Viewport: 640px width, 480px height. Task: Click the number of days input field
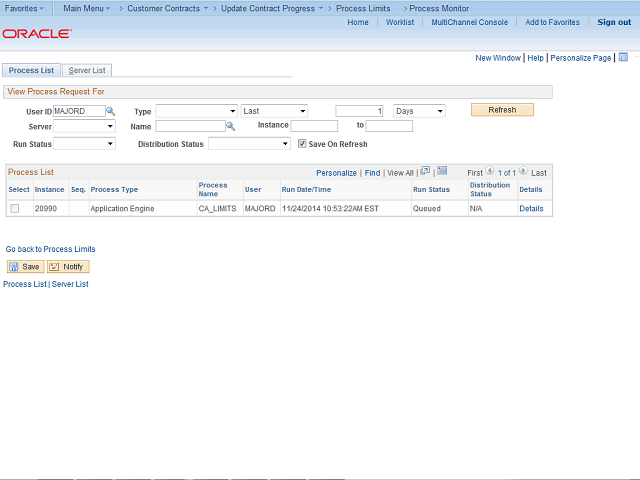359,111
